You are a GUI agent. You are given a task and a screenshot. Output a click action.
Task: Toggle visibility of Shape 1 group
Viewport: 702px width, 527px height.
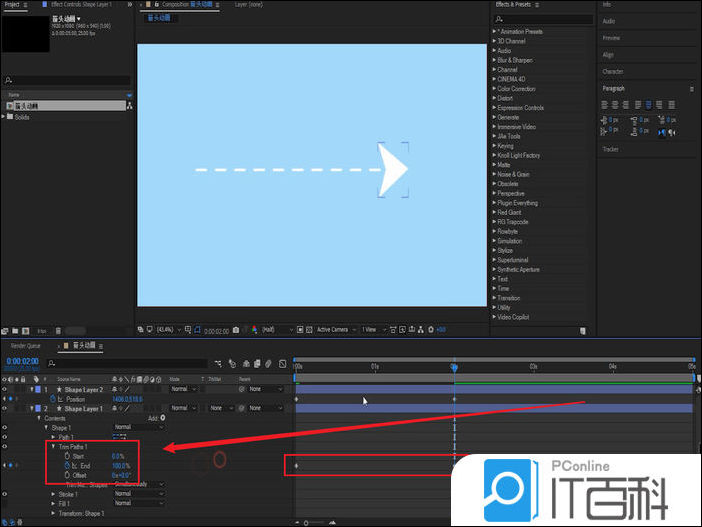click(5, 427)
